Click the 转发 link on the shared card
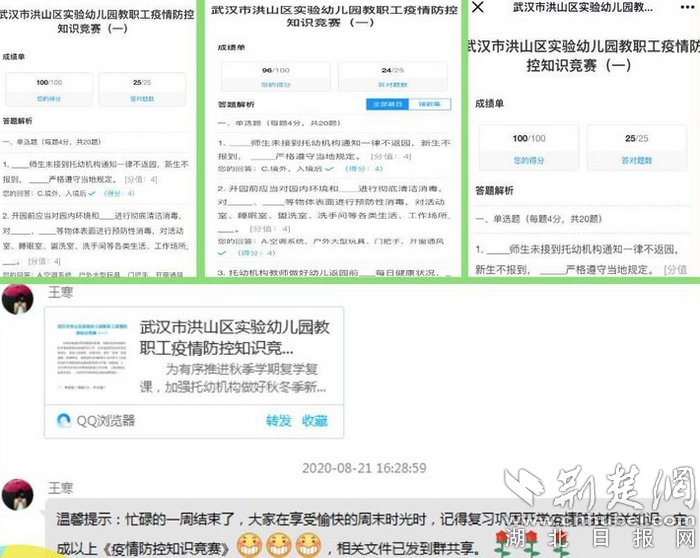Screen dimensions: 700x558 tap(278, 421)
